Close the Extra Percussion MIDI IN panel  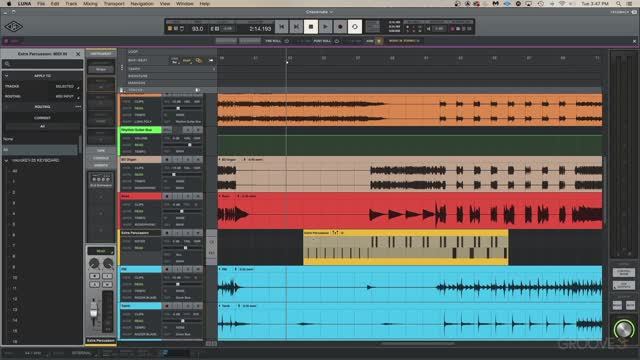(78, 54)
